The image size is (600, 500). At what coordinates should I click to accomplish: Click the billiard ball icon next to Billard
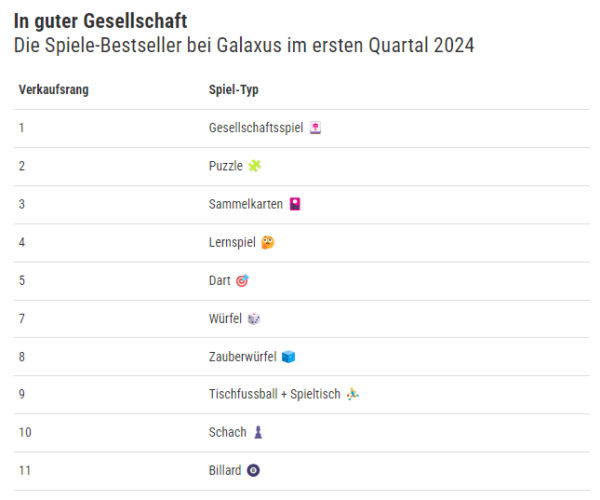coord(253,470)
